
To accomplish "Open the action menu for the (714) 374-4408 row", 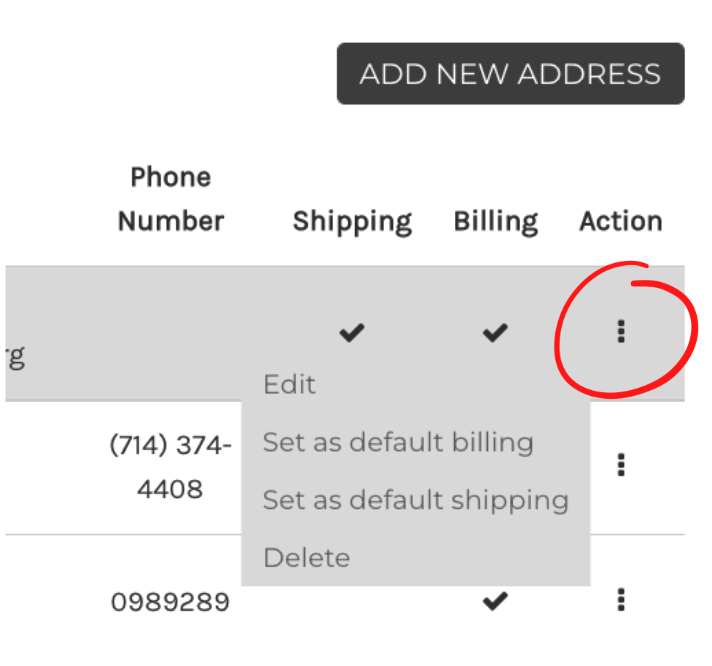I will click(x=621, y=465).
